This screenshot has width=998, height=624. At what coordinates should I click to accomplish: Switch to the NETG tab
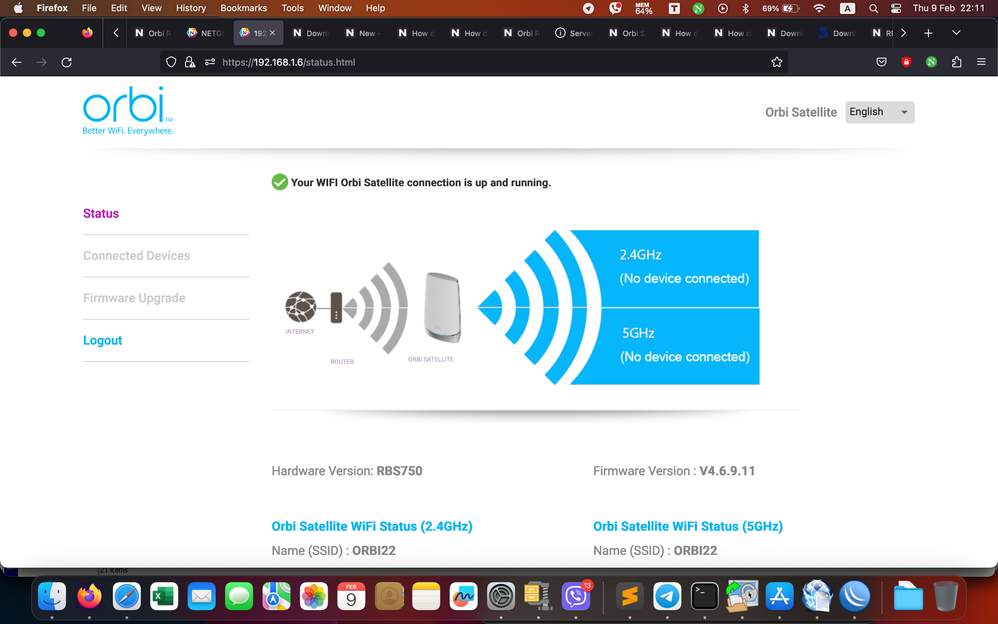205,32
